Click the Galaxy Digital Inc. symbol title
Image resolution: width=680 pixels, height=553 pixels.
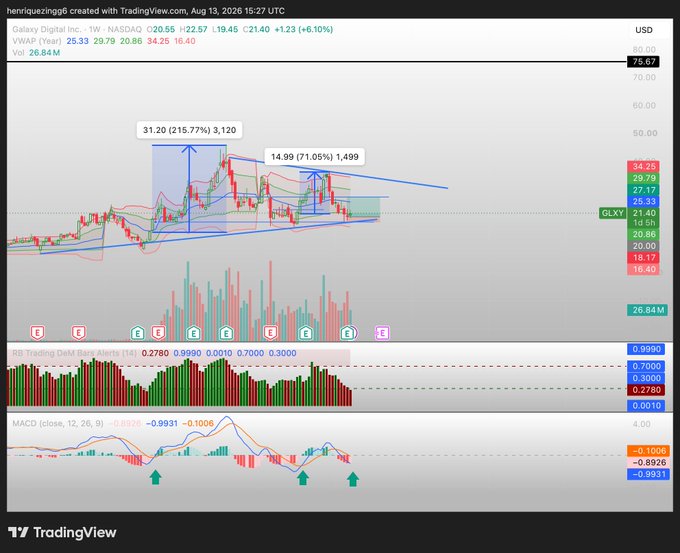pos(47,29)
